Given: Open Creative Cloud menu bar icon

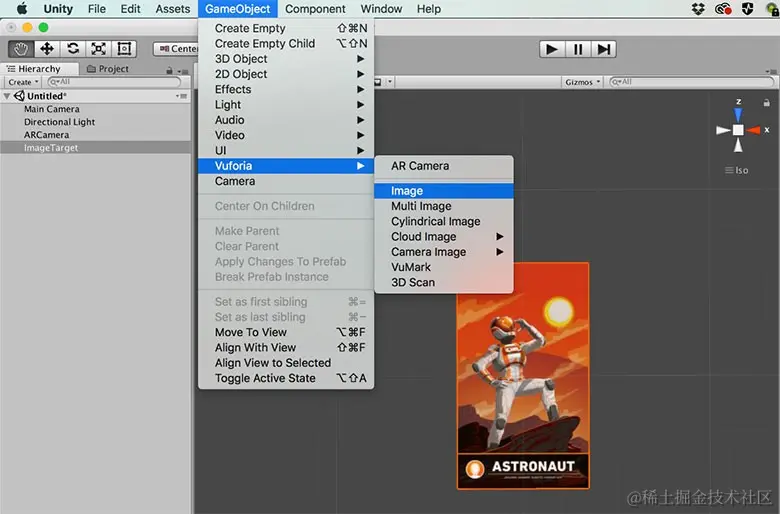Looking at the screenshot, I should tap(723, 8).
